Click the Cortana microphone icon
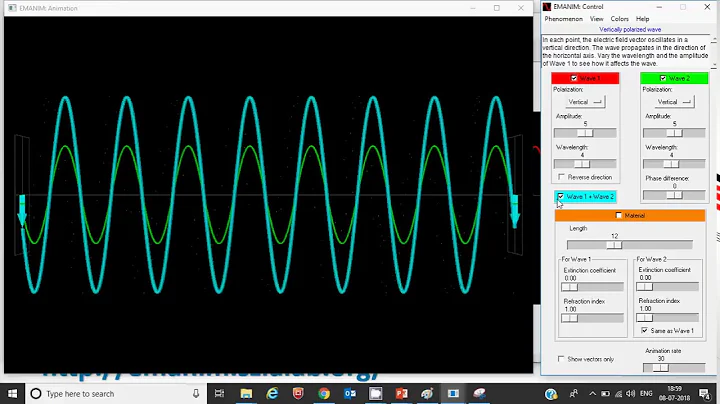Image resolution: width=720 pixels, height=404 pixels. 196,393
